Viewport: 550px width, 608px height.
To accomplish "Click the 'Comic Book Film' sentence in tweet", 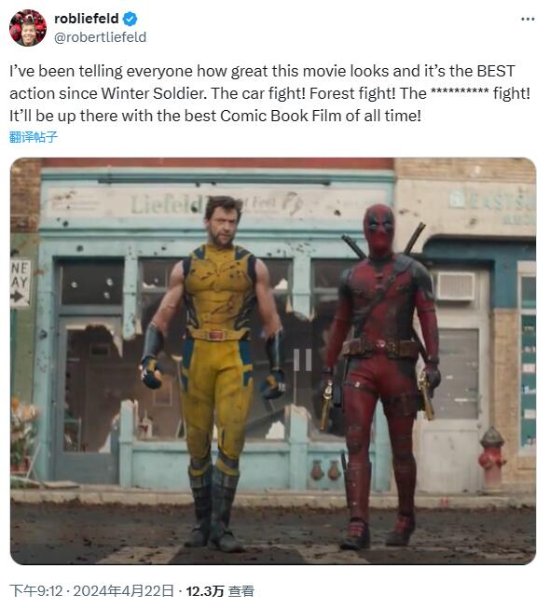I will pos(215,116).
